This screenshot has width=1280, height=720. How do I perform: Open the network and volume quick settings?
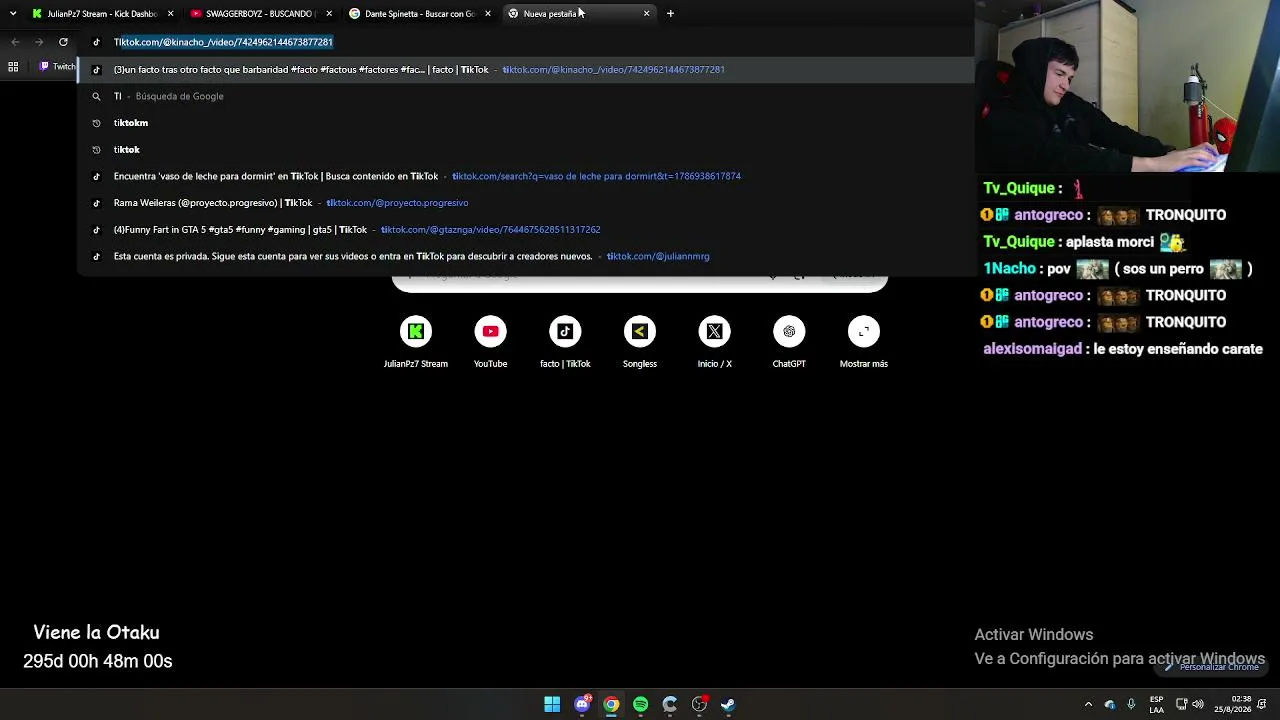click(1190, 704)
